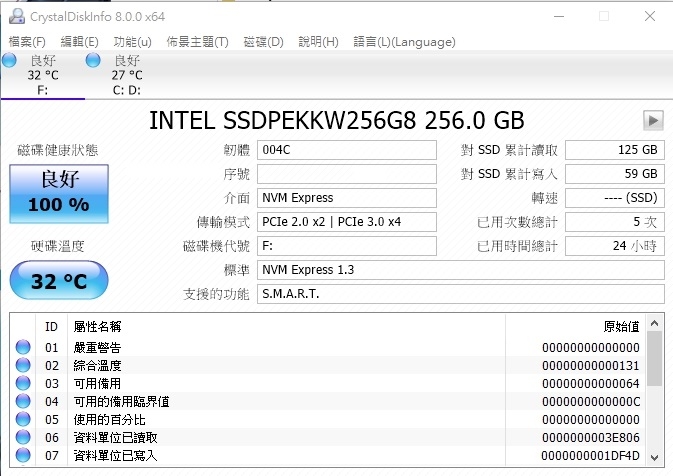Image resolution: width=673 pixels, height=476 pixels.
Task: Click the firmware field showing 004C
Action: 347,150
